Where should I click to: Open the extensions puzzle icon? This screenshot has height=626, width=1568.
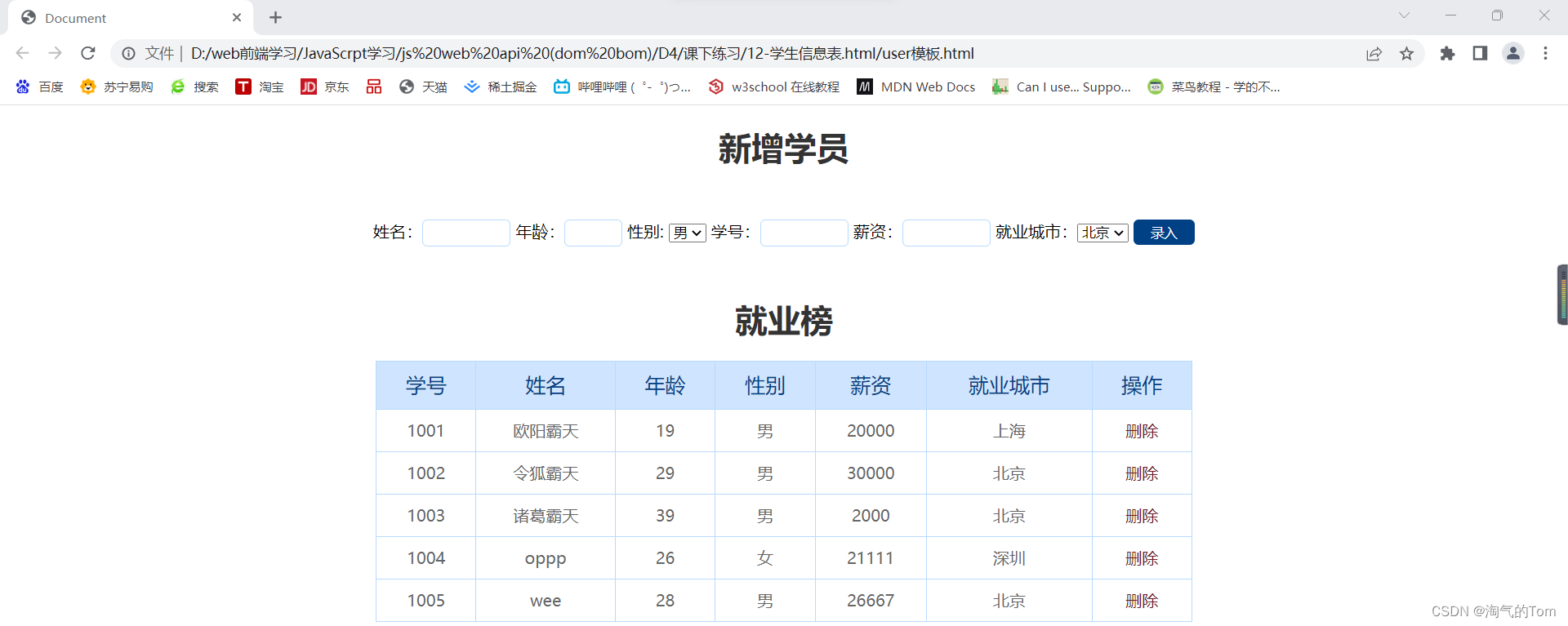point(1447,53)
